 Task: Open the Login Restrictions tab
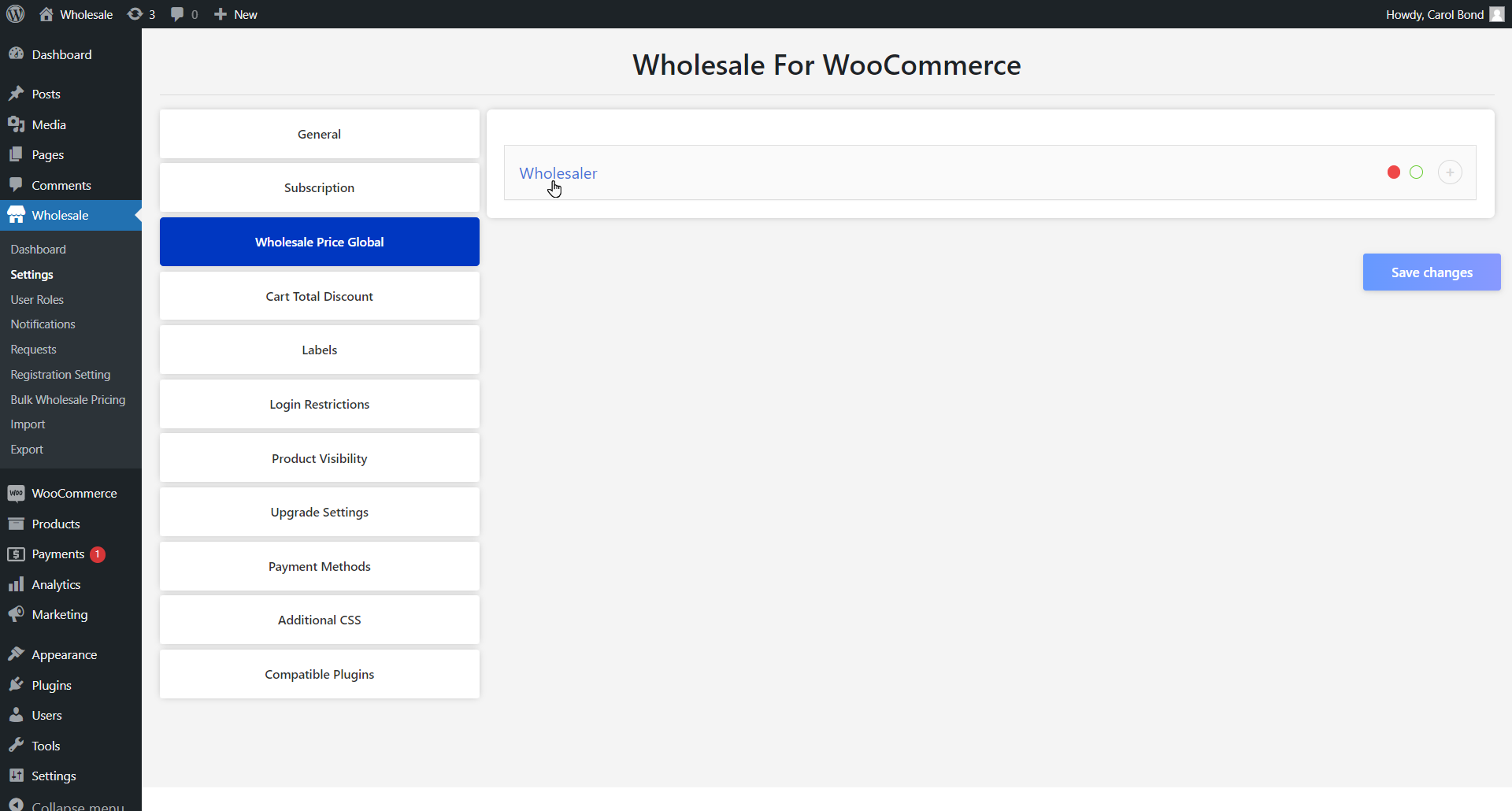(x=320, y=404)
